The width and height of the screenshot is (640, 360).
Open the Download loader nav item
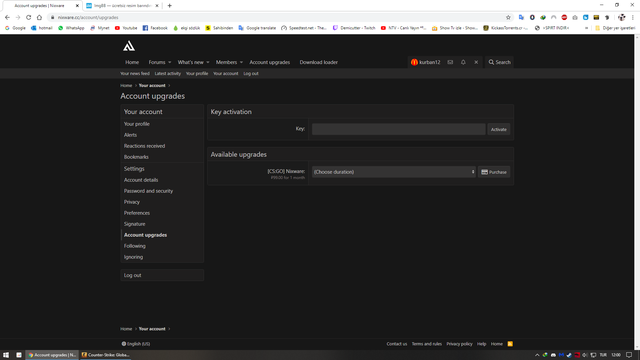click(318, 62)
